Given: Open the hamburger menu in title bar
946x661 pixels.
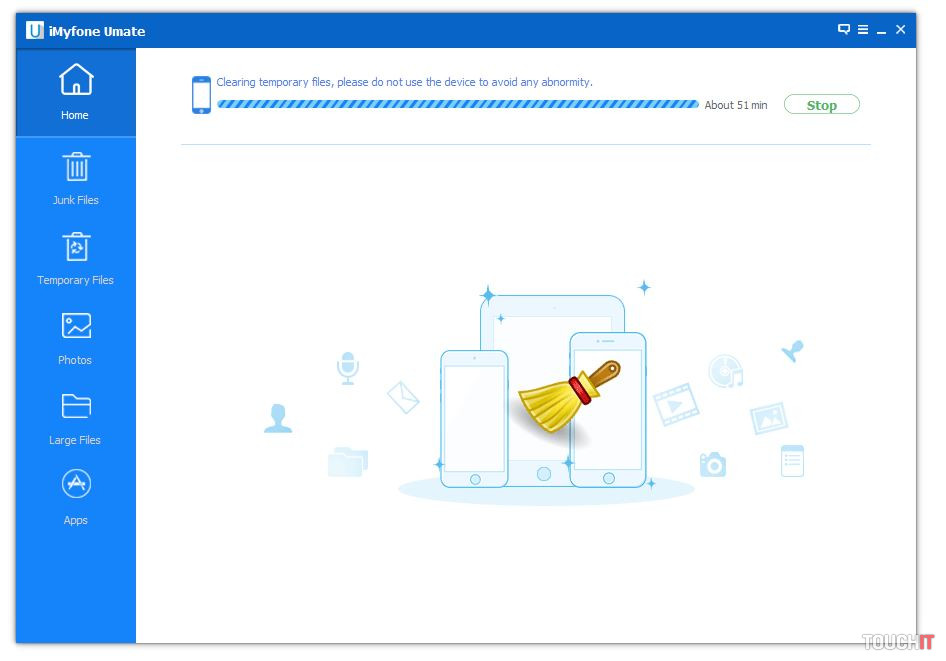Looking at the screenshot, I should [x=862, y=30].
